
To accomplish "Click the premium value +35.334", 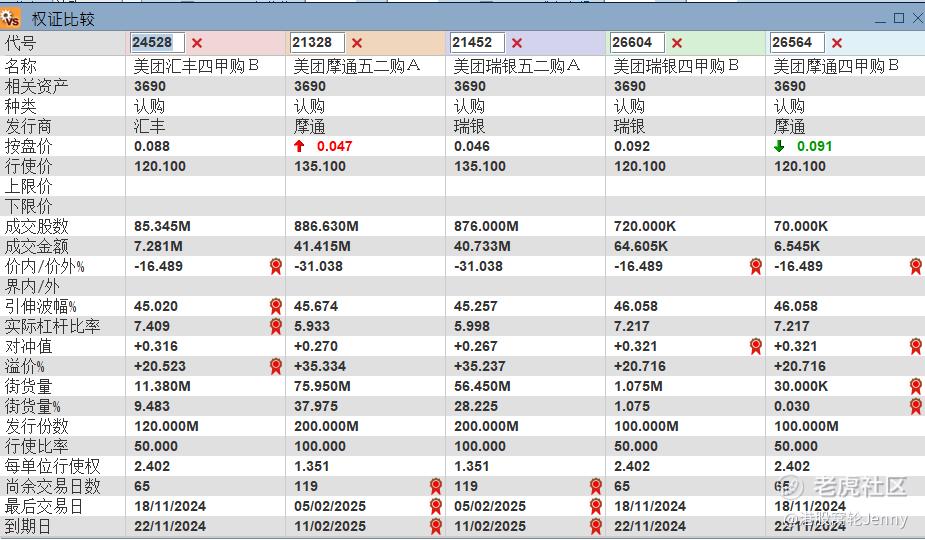I will [x=320, y=366].
